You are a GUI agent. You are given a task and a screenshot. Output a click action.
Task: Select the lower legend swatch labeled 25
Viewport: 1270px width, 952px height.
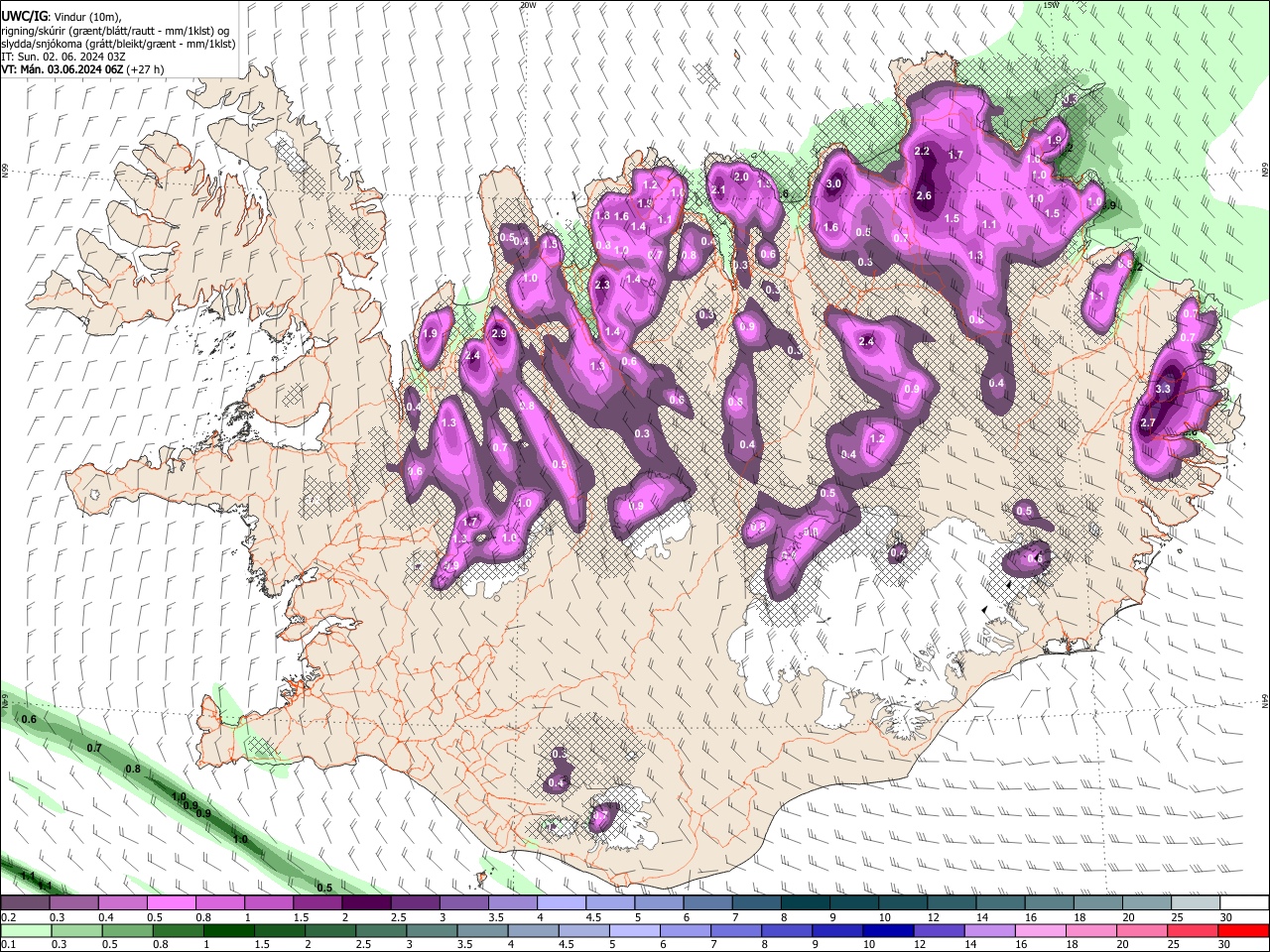pos(1194,930)
